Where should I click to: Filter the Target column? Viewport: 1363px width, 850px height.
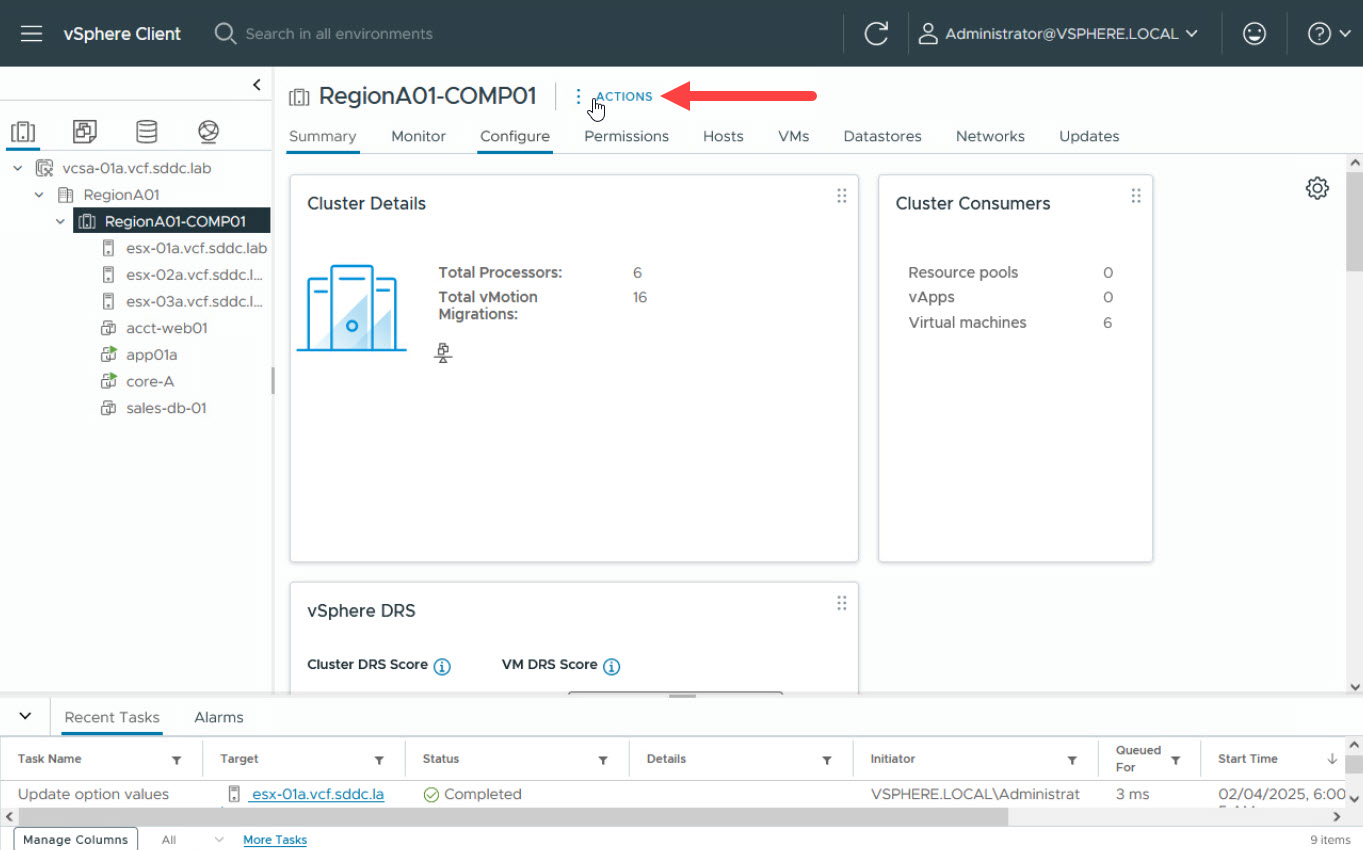pyautogui.click(x=379, y=760)
